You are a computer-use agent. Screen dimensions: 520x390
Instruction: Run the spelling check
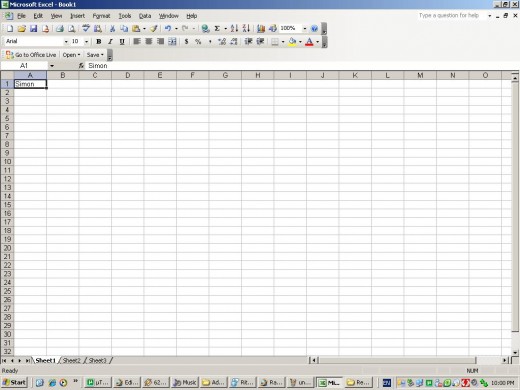(x=86, y=29)
